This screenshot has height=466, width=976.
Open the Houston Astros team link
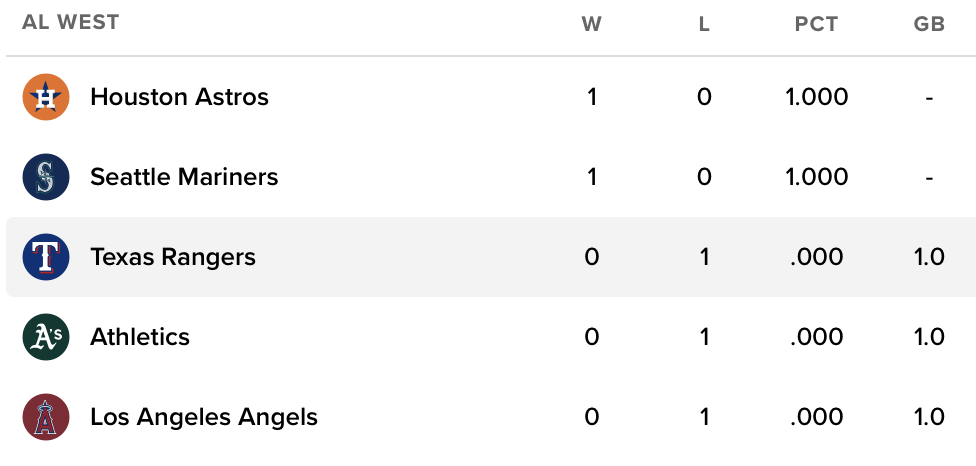(x=179, y=97)
